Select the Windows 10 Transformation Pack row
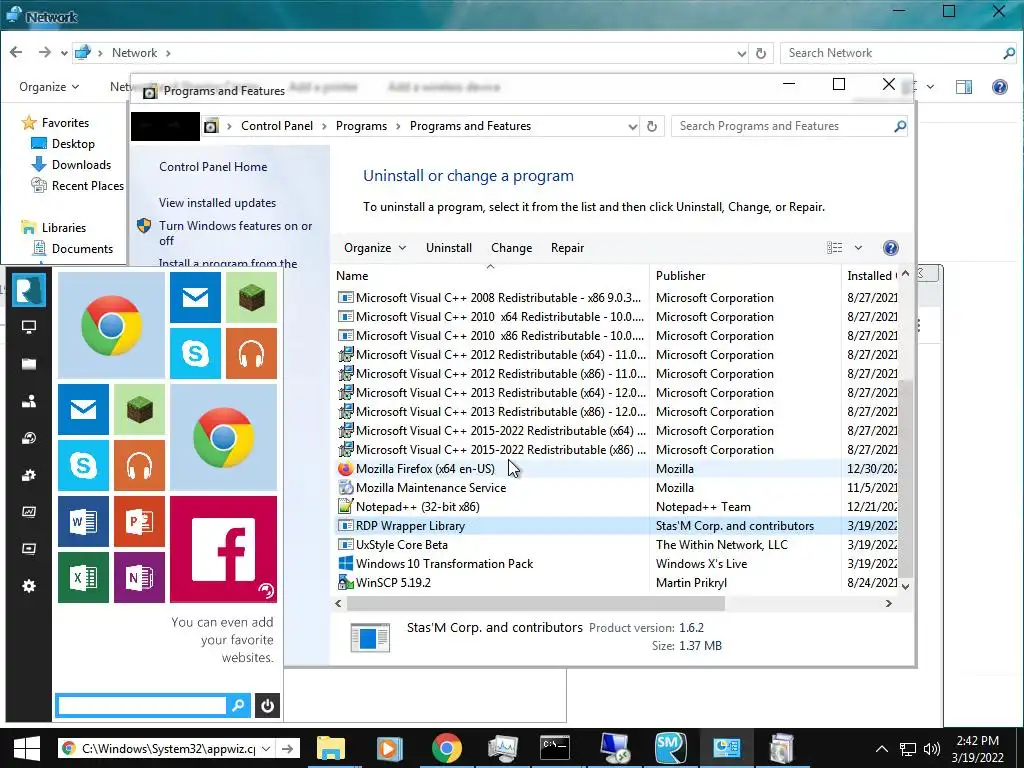Image resolution: width=1024 pixels, height=768 pixels. pyautogui.click(x=617, y=564)
